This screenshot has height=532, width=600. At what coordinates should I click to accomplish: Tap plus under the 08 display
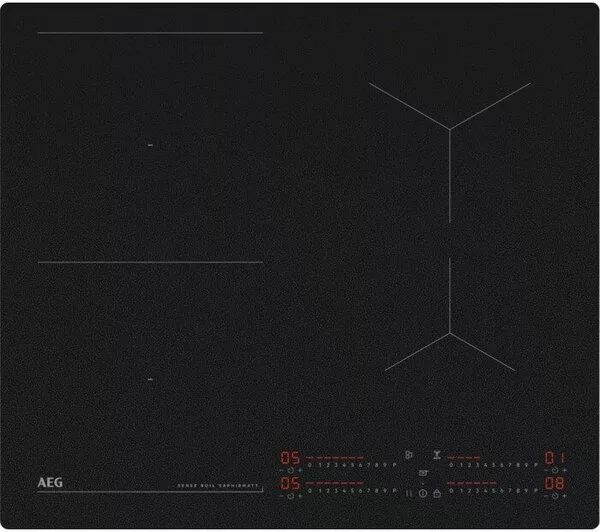click(x=565, y=496)
